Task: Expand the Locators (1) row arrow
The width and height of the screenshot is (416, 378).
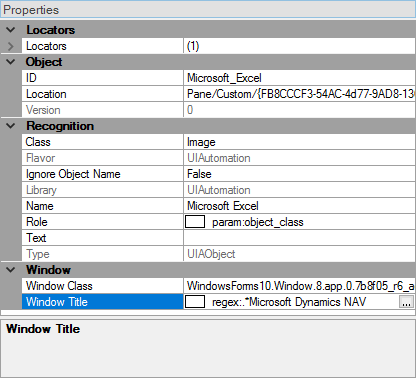Action: [x=11, y=46]
